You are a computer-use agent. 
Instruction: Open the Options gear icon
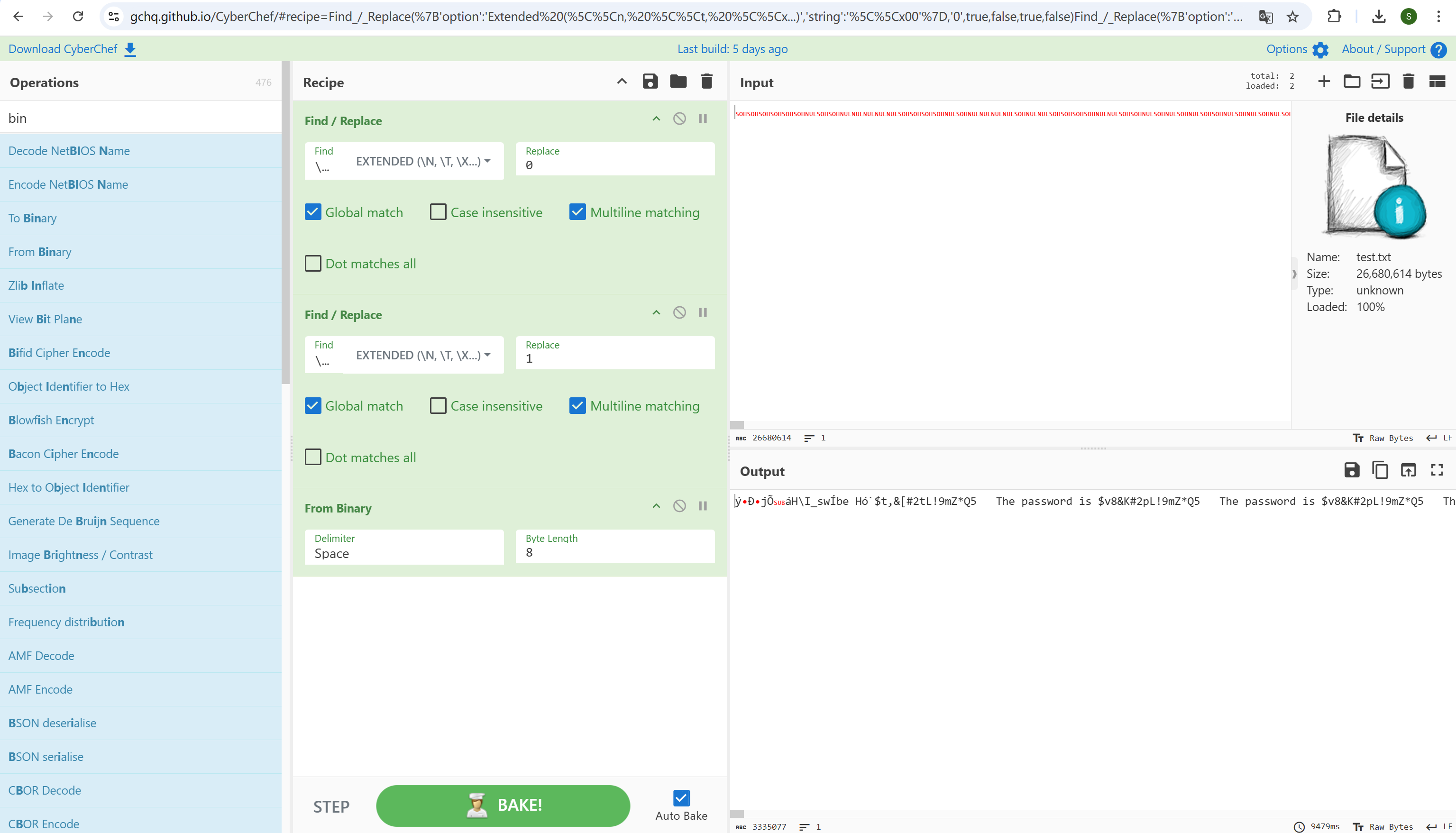coord(1320,50)
